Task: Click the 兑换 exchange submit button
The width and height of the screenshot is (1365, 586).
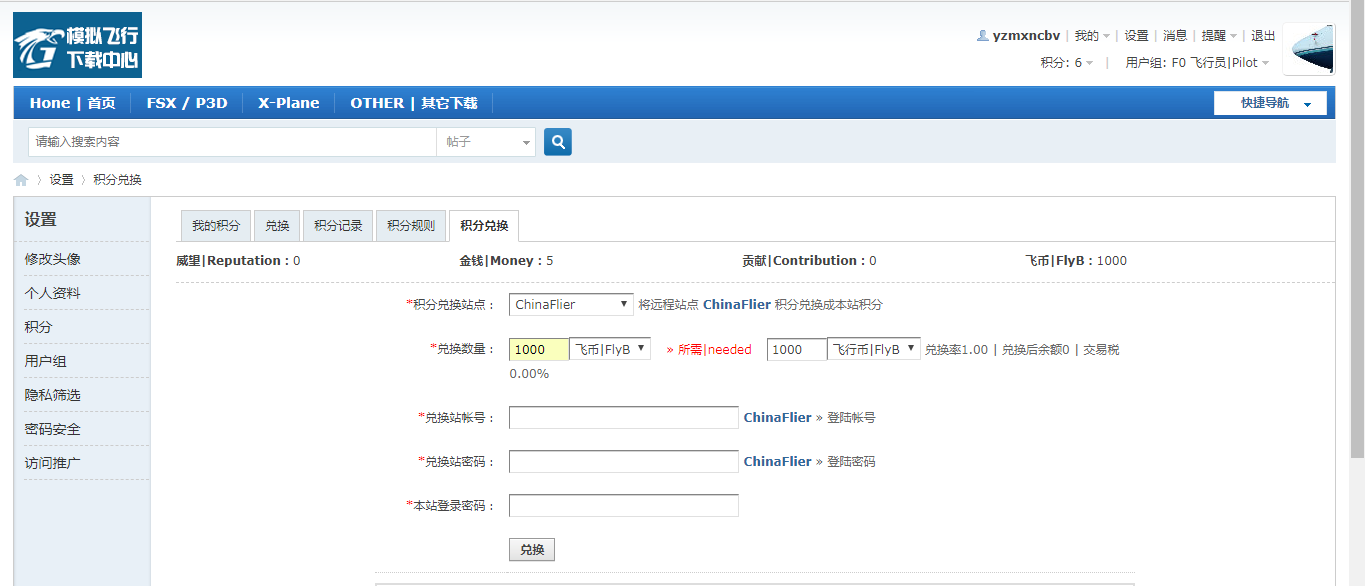Action: coord(531,549)
